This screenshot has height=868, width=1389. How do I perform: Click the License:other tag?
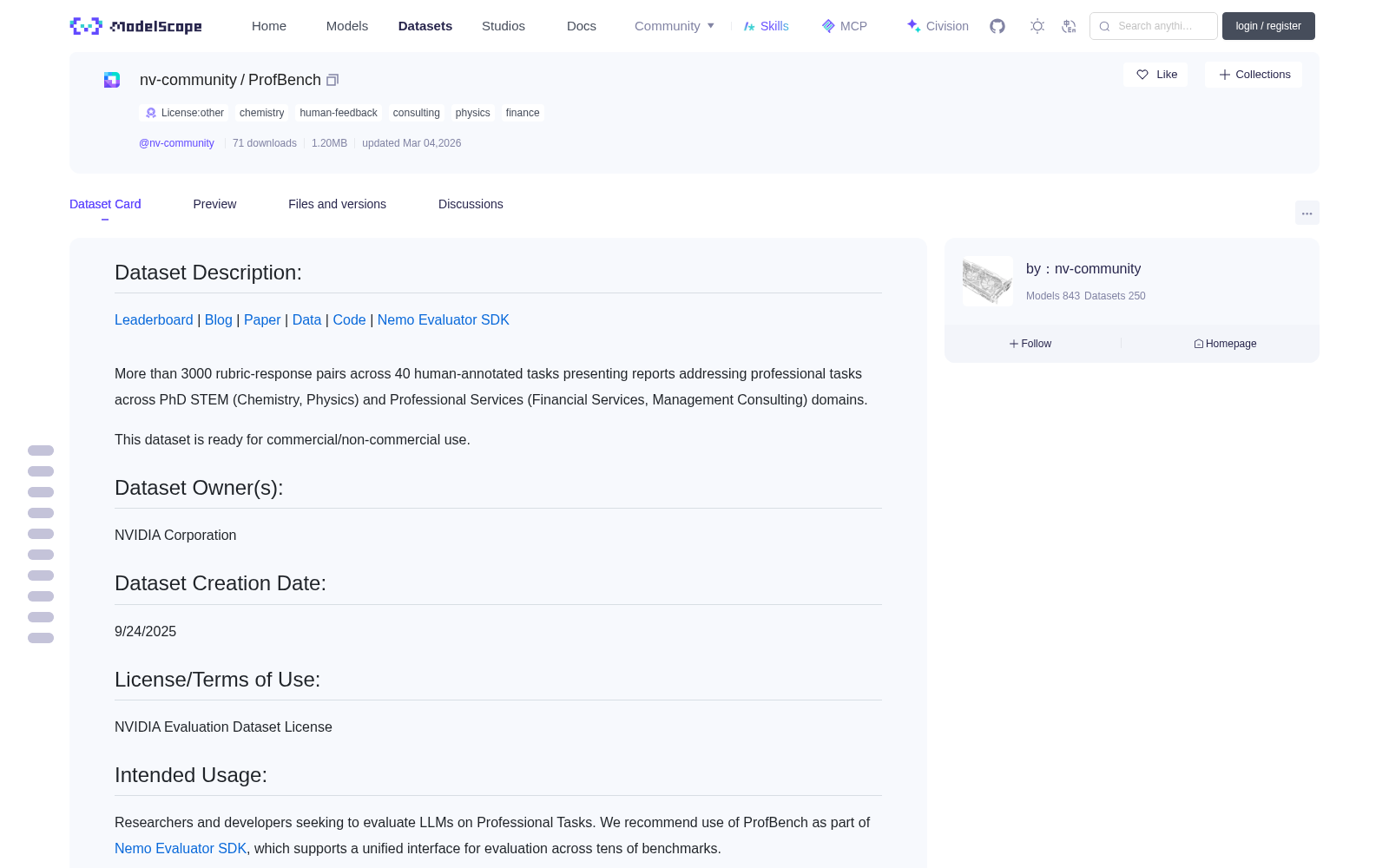(184, 113)
